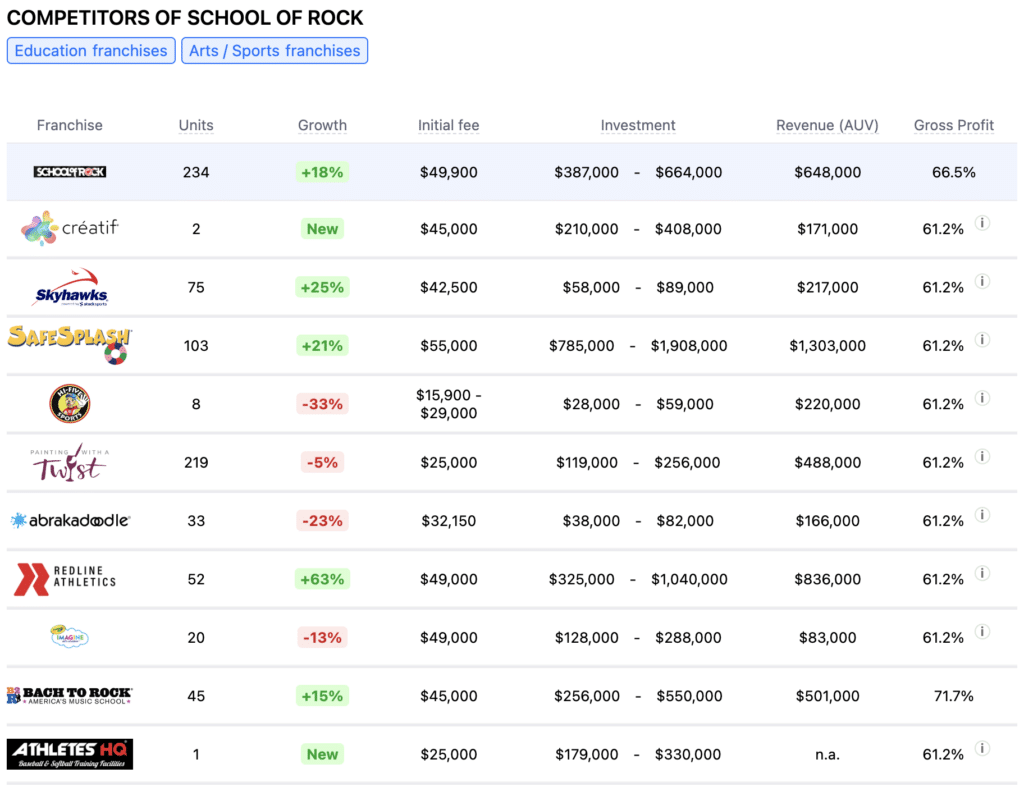Click the New badge in créatif row
1024x796 pixels.
323,229
